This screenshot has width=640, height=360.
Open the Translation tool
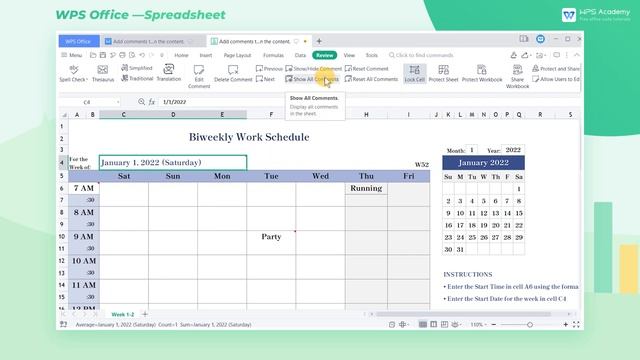(x=169, y=73)
